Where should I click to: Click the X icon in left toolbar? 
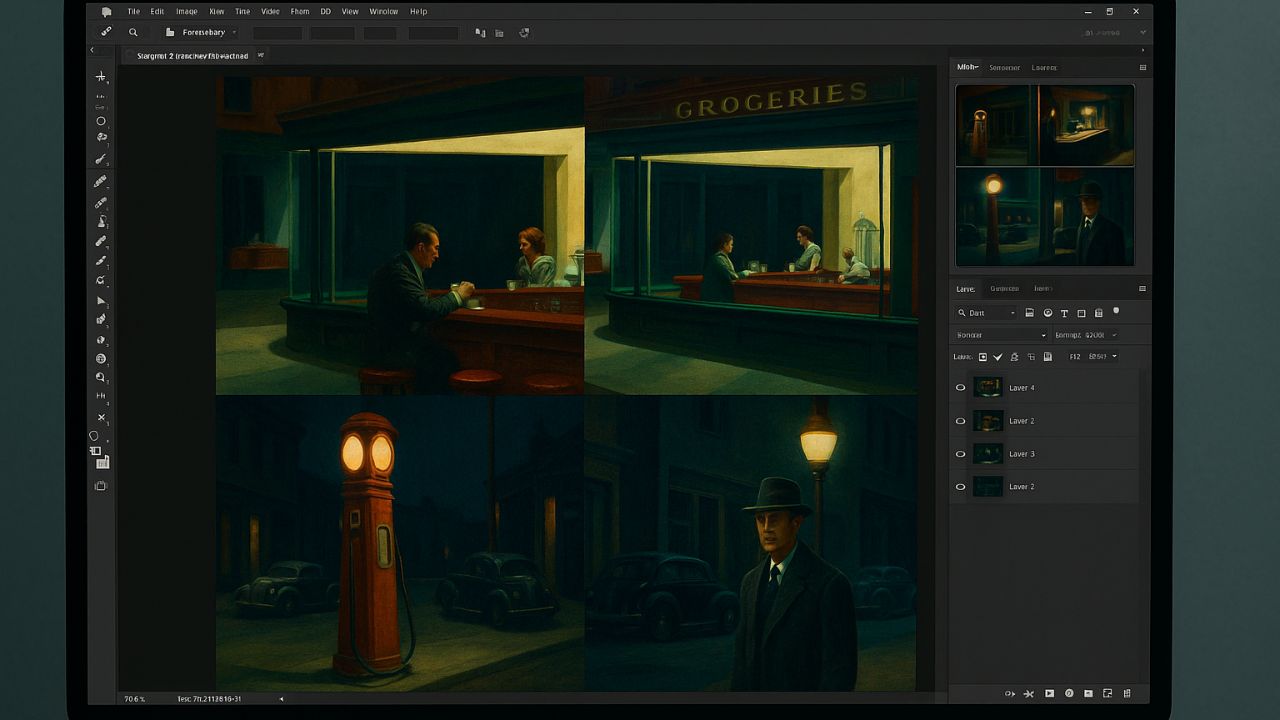(100, 418)
